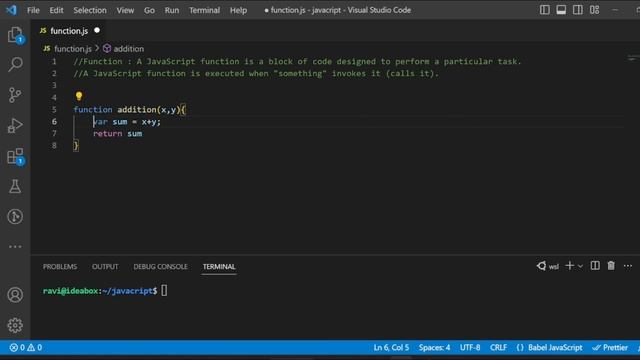Viewport: 640px width, 360px height.
Task: Click closing brace on line 8
Action: tap(76, 145)
